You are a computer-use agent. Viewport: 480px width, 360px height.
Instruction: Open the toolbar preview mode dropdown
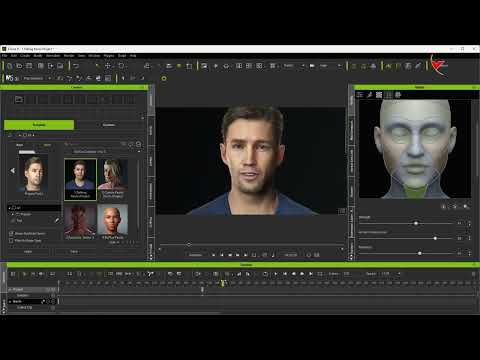coord(293,66)
